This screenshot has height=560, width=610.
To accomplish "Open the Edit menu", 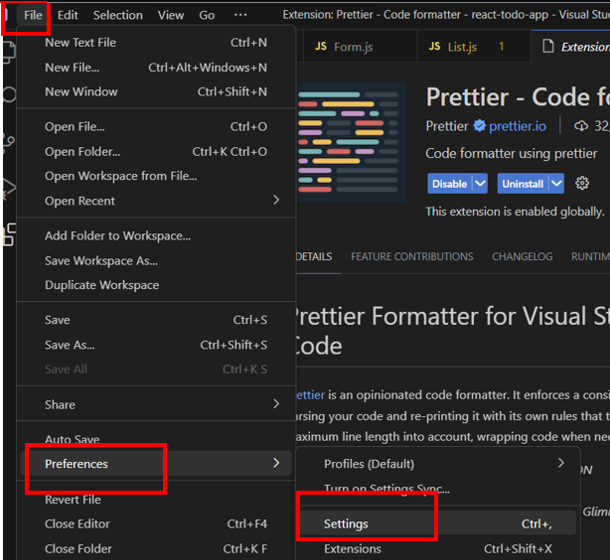I will (68, 15).
